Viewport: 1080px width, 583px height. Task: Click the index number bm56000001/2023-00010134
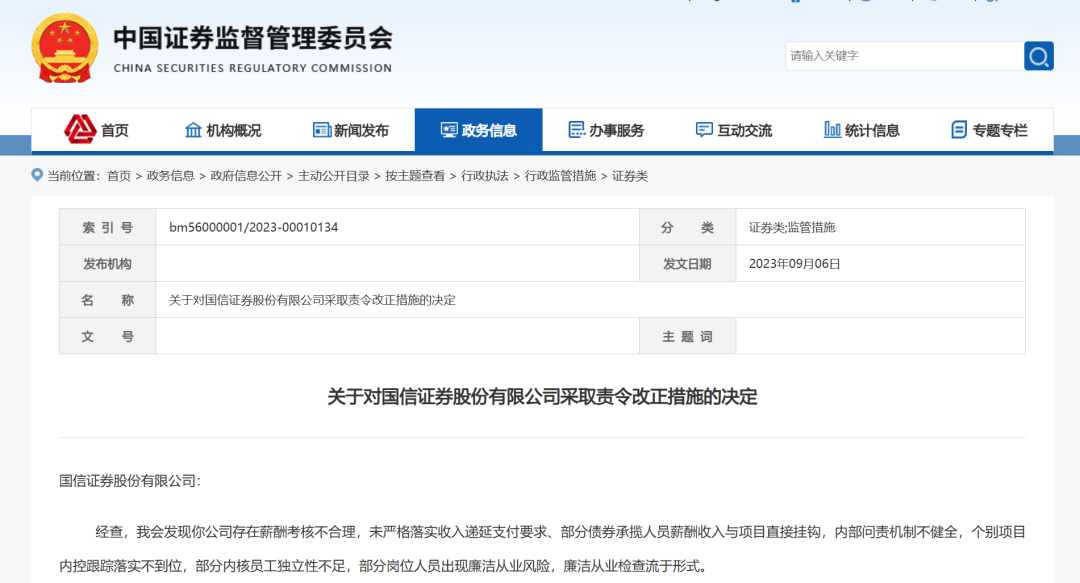point(253,227)
